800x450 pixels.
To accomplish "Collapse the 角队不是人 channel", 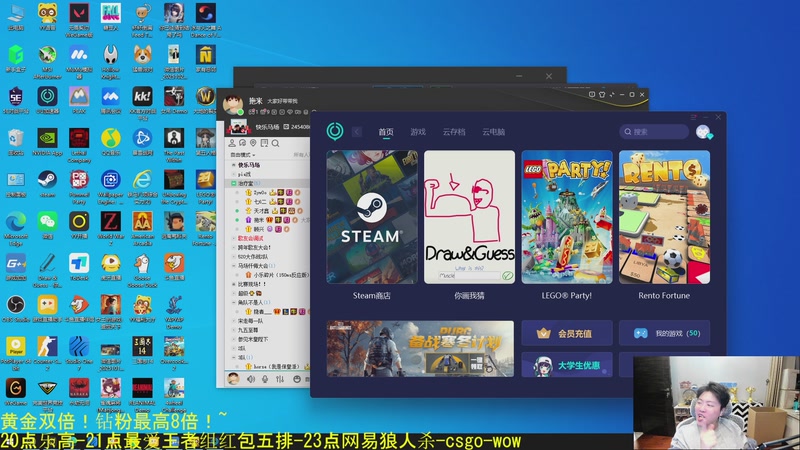I will click(234, 303).
